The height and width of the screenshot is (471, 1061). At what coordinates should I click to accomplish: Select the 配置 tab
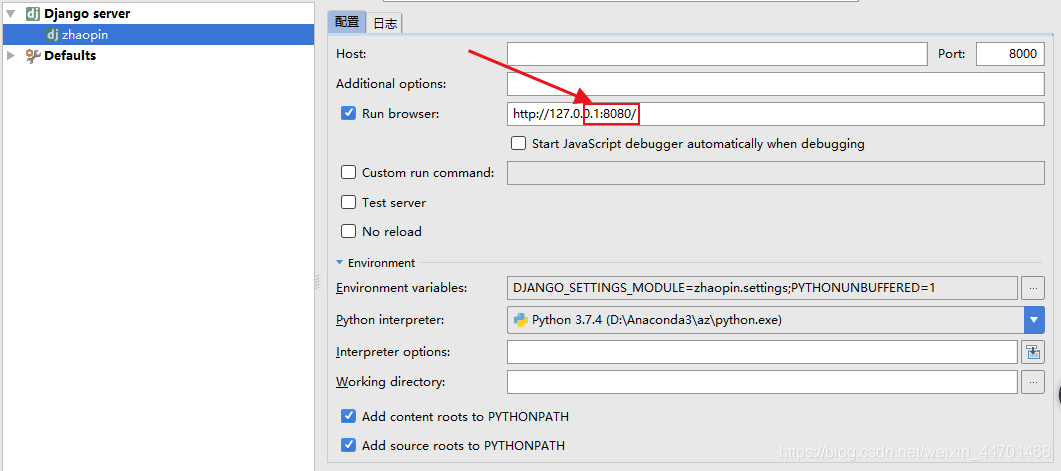pyautogui.click(x=346, y=22)
